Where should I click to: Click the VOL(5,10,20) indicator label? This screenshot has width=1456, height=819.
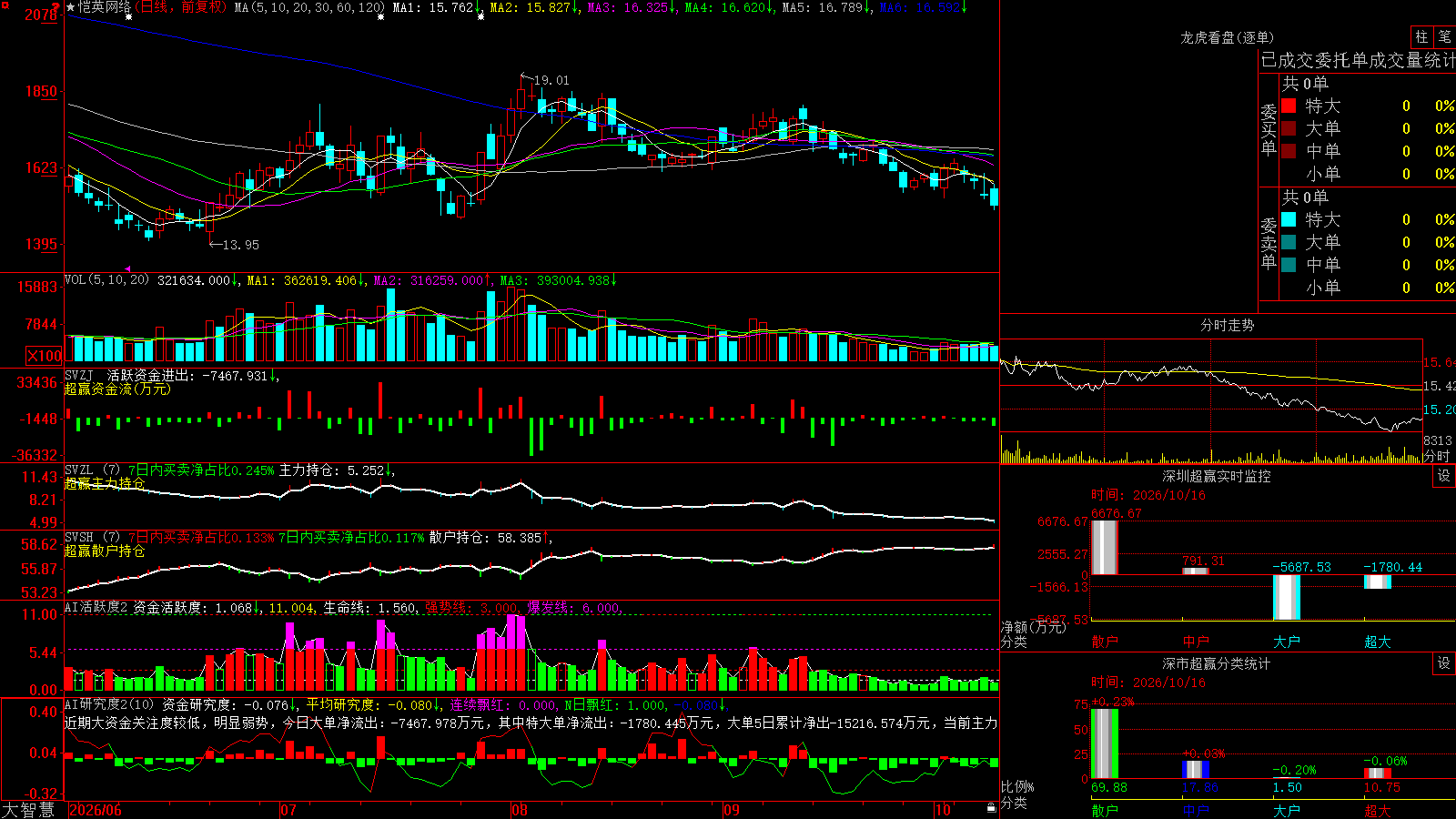[x=106, y=280]
